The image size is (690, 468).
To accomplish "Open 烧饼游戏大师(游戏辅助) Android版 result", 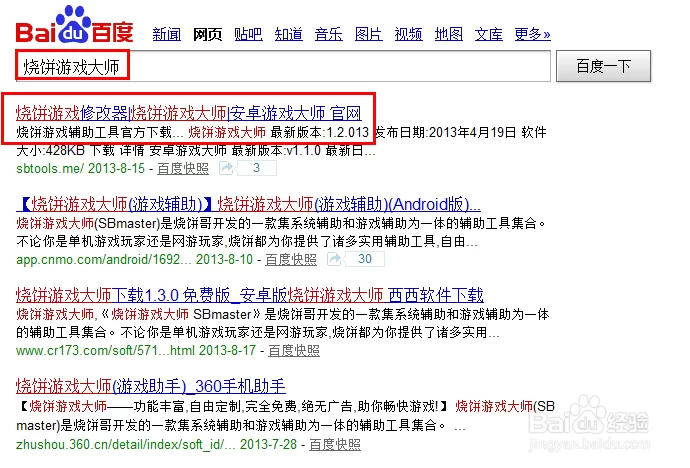I will pos(249,204).
